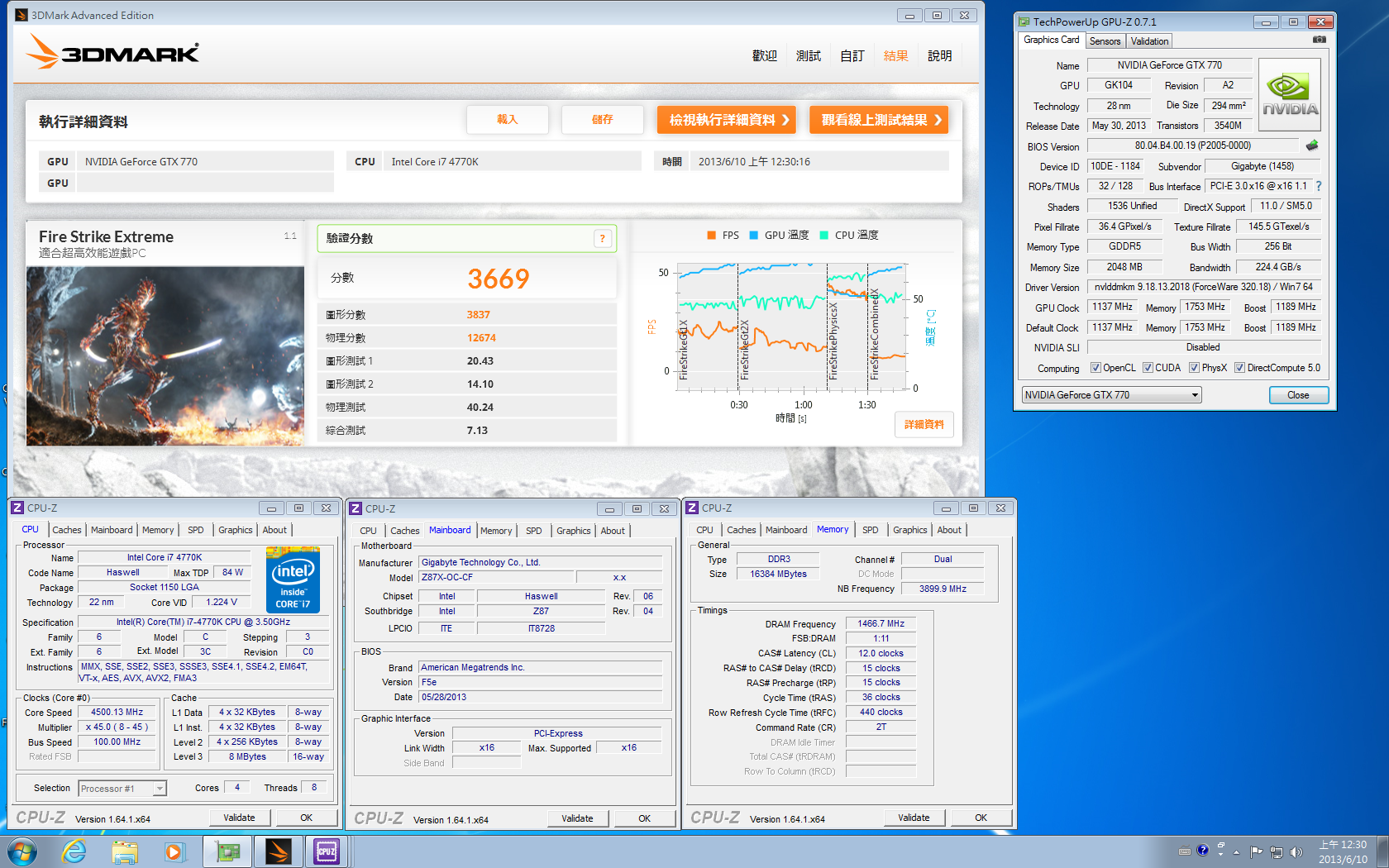This screenshot has height=868, width=1389.
Task: Click the blue help icon in system tray
Action: 1202,850
